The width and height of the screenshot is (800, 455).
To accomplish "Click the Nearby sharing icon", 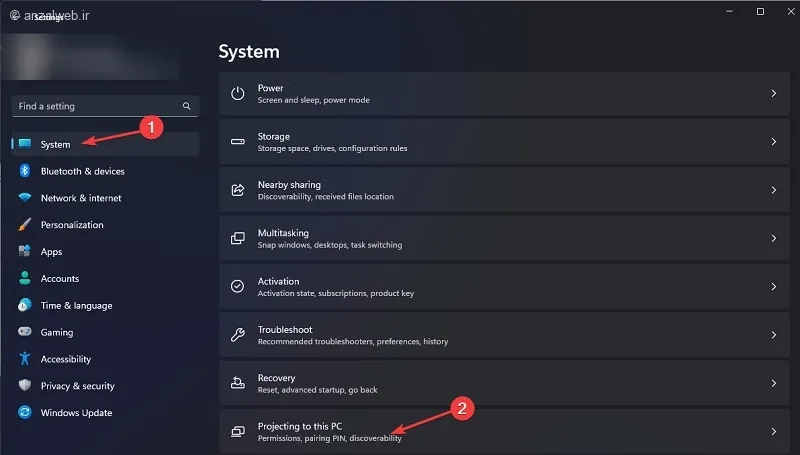I will [237, 190].
